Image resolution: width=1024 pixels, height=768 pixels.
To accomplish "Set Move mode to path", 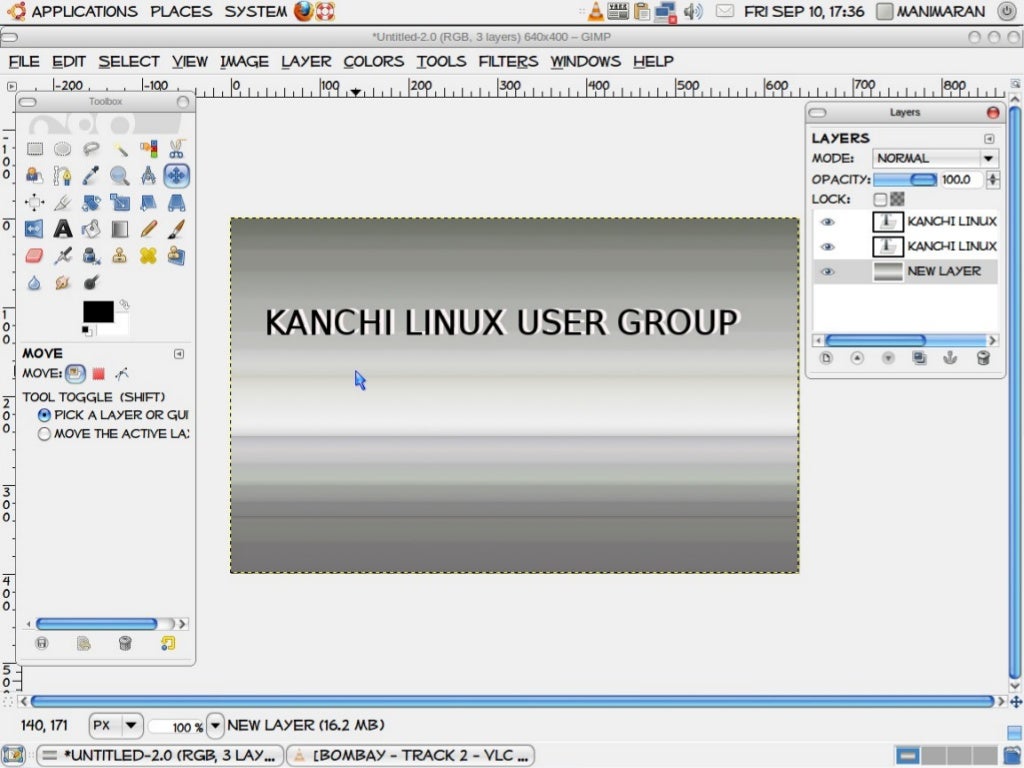I will point(122,374).
